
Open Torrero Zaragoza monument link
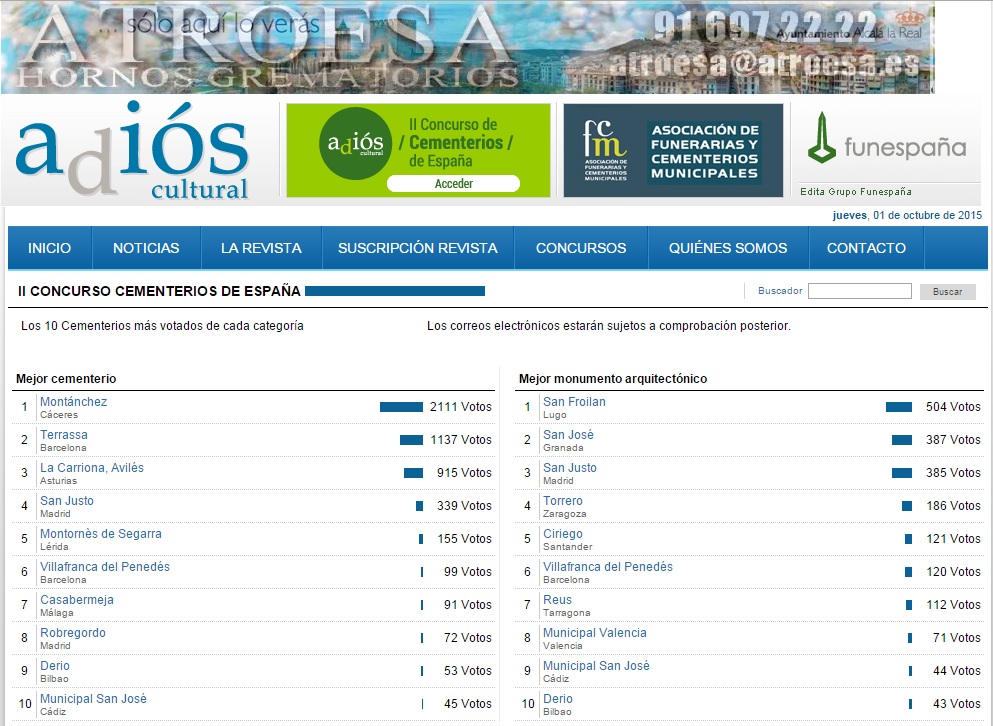pyautogui.click(x=563, y=501)
